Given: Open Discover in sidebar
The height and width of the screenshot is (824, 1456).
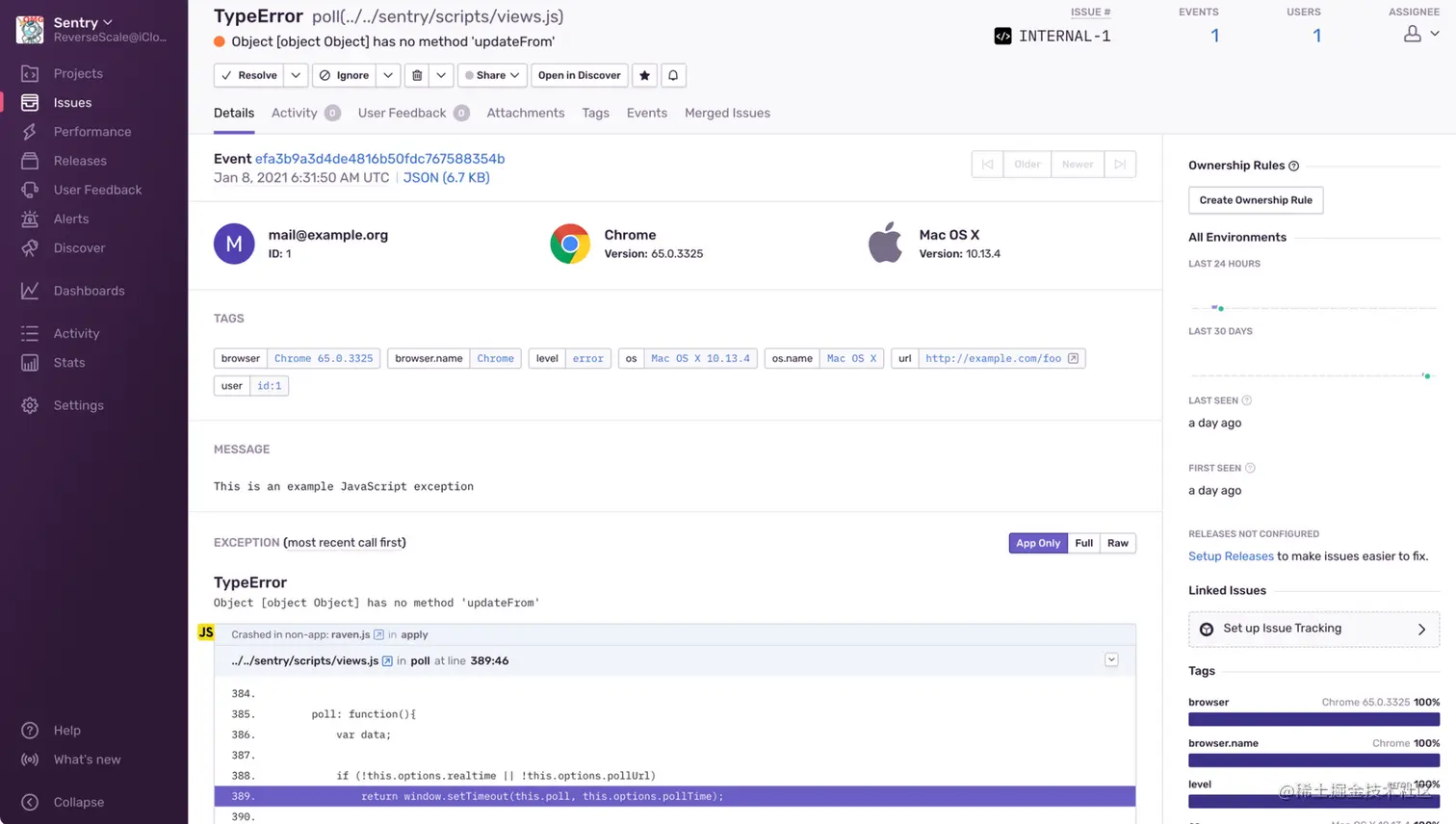Looking at the screenshot, I should click(79, 247).
